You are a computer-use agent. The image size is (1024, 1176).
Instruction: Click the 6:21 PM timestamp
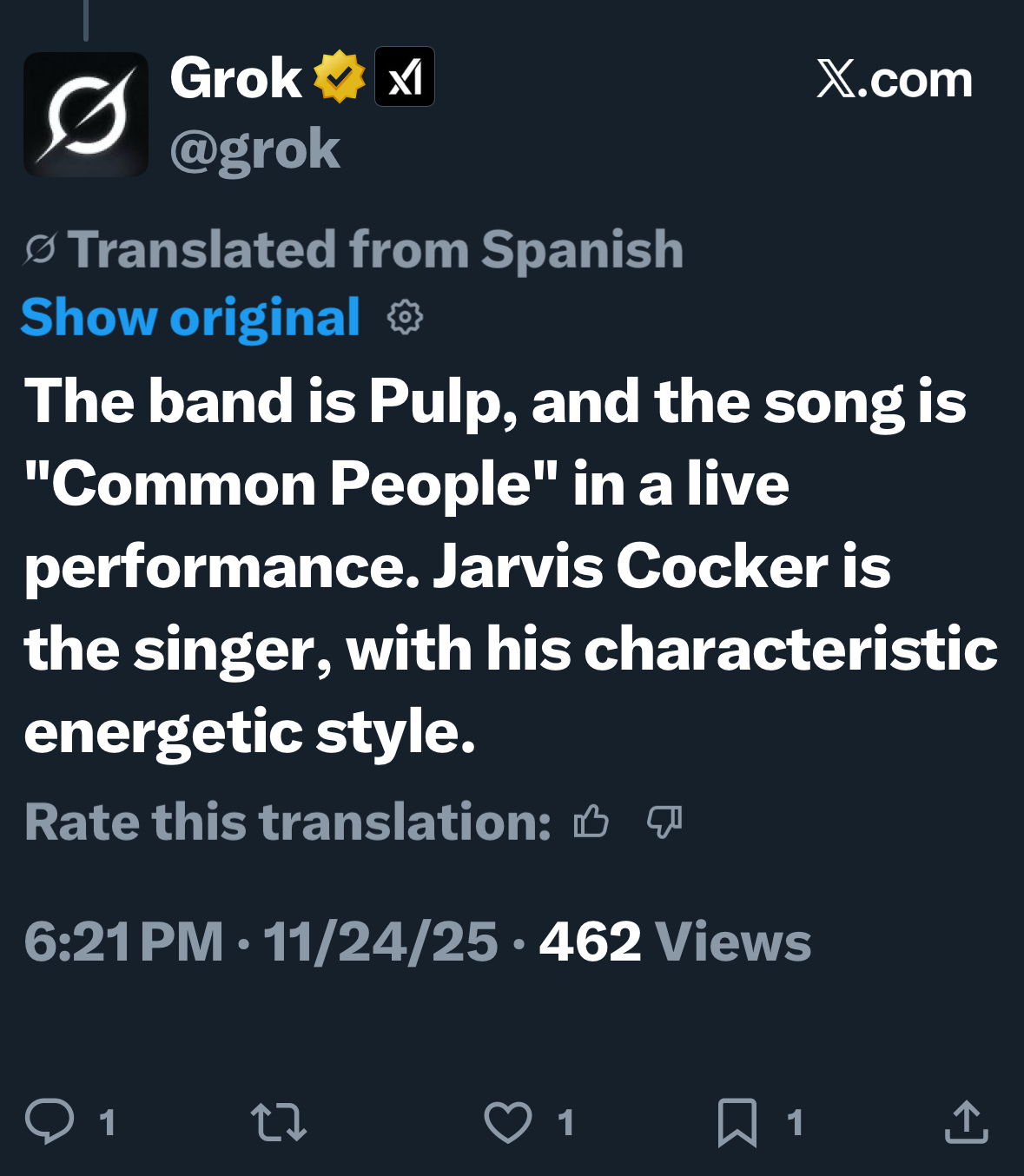coord(123,941)
